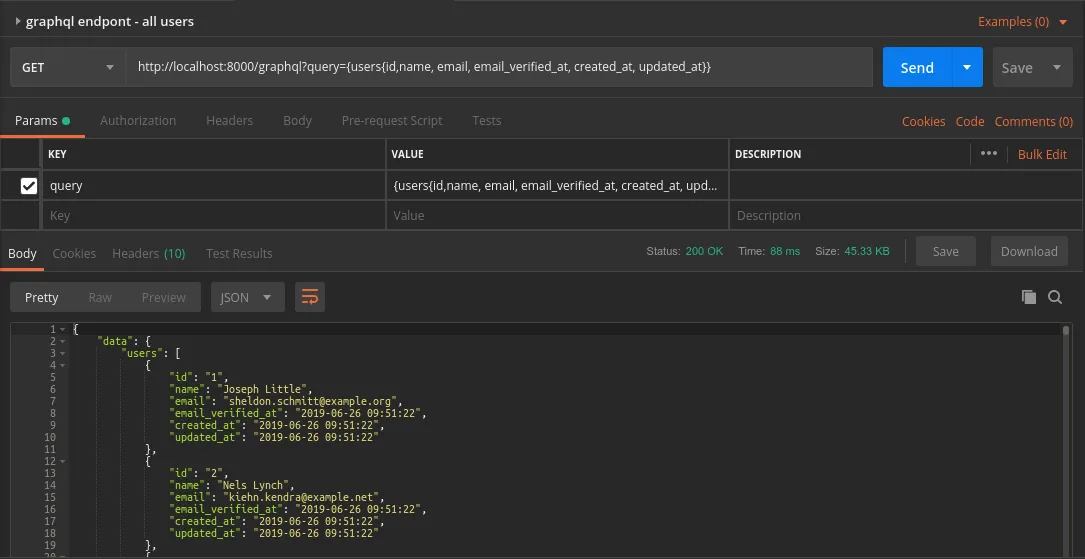
Task: Open the JSON format dropdown
Action: [x=247, y=297]
